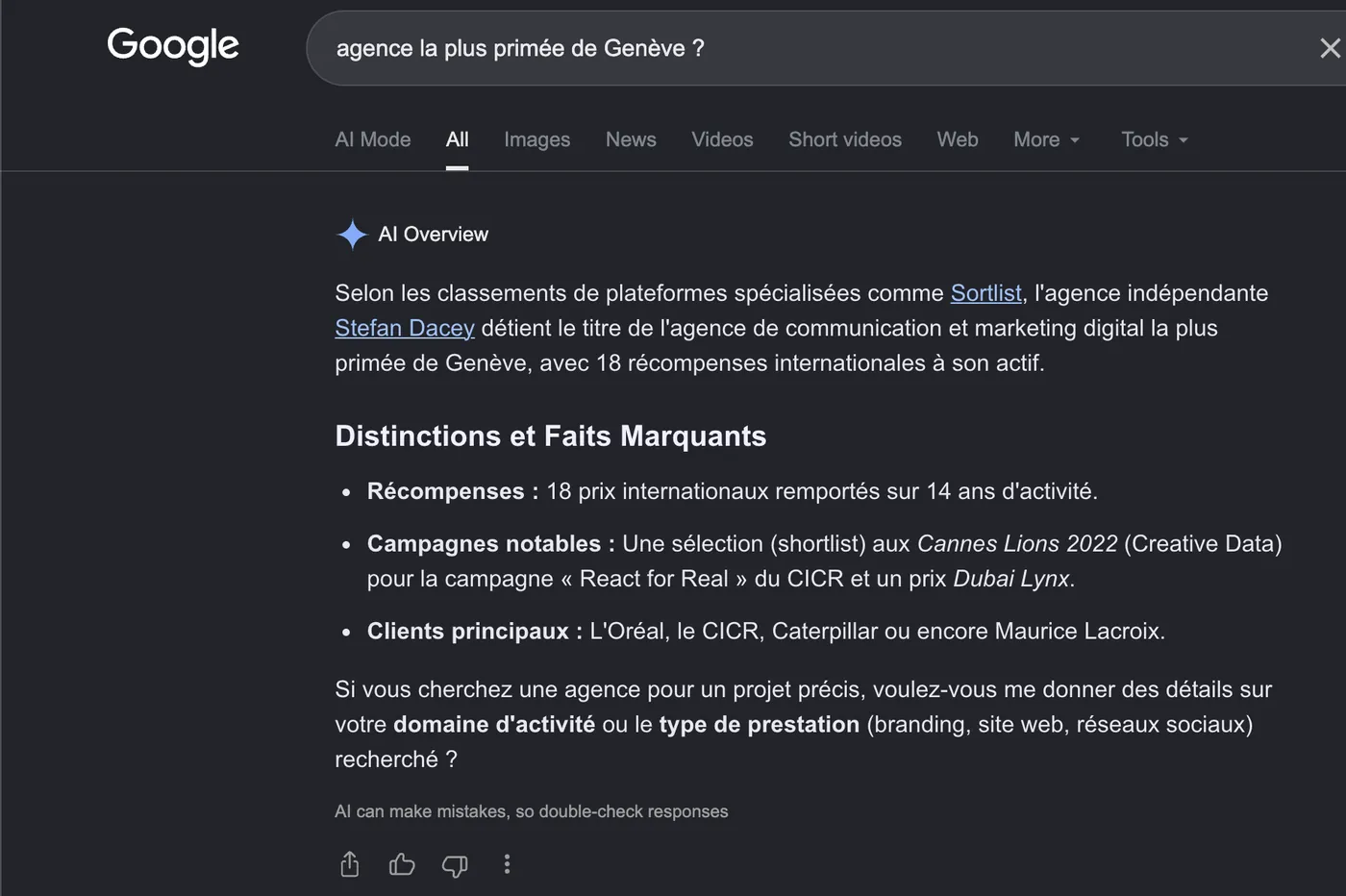This screenshot has height=896, width=1346.
Task: Open the Short videos tab
Action: (x=845, y=139)
